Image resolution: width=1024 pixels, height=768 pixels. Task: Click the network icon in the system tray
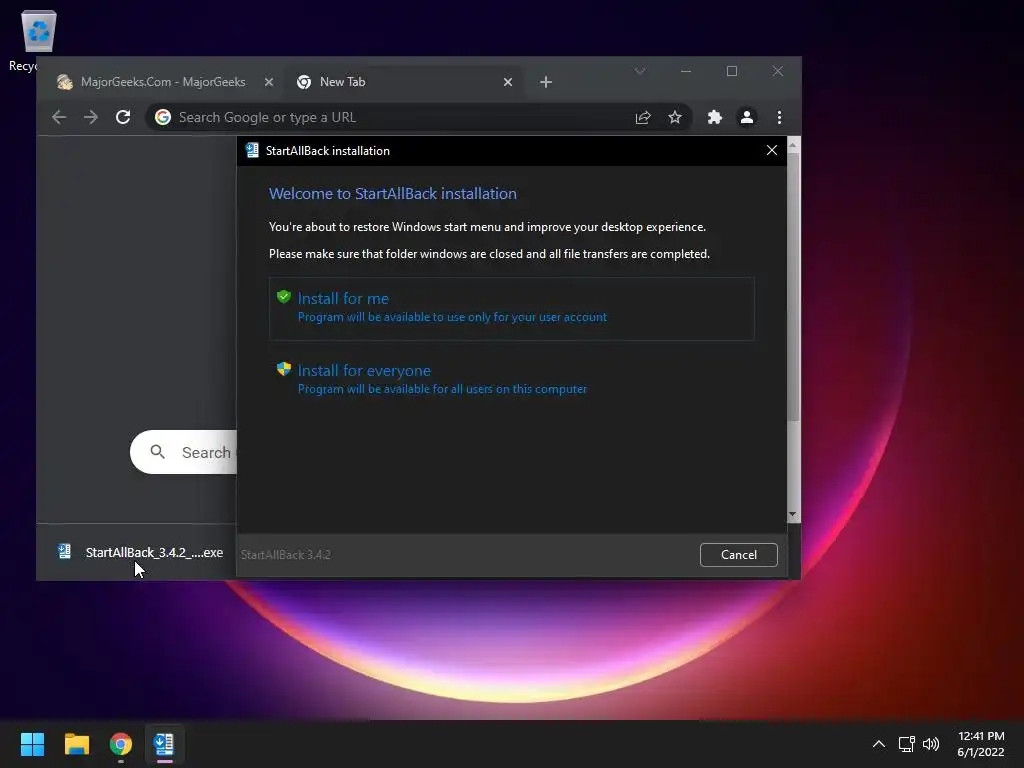pos(906,744)
